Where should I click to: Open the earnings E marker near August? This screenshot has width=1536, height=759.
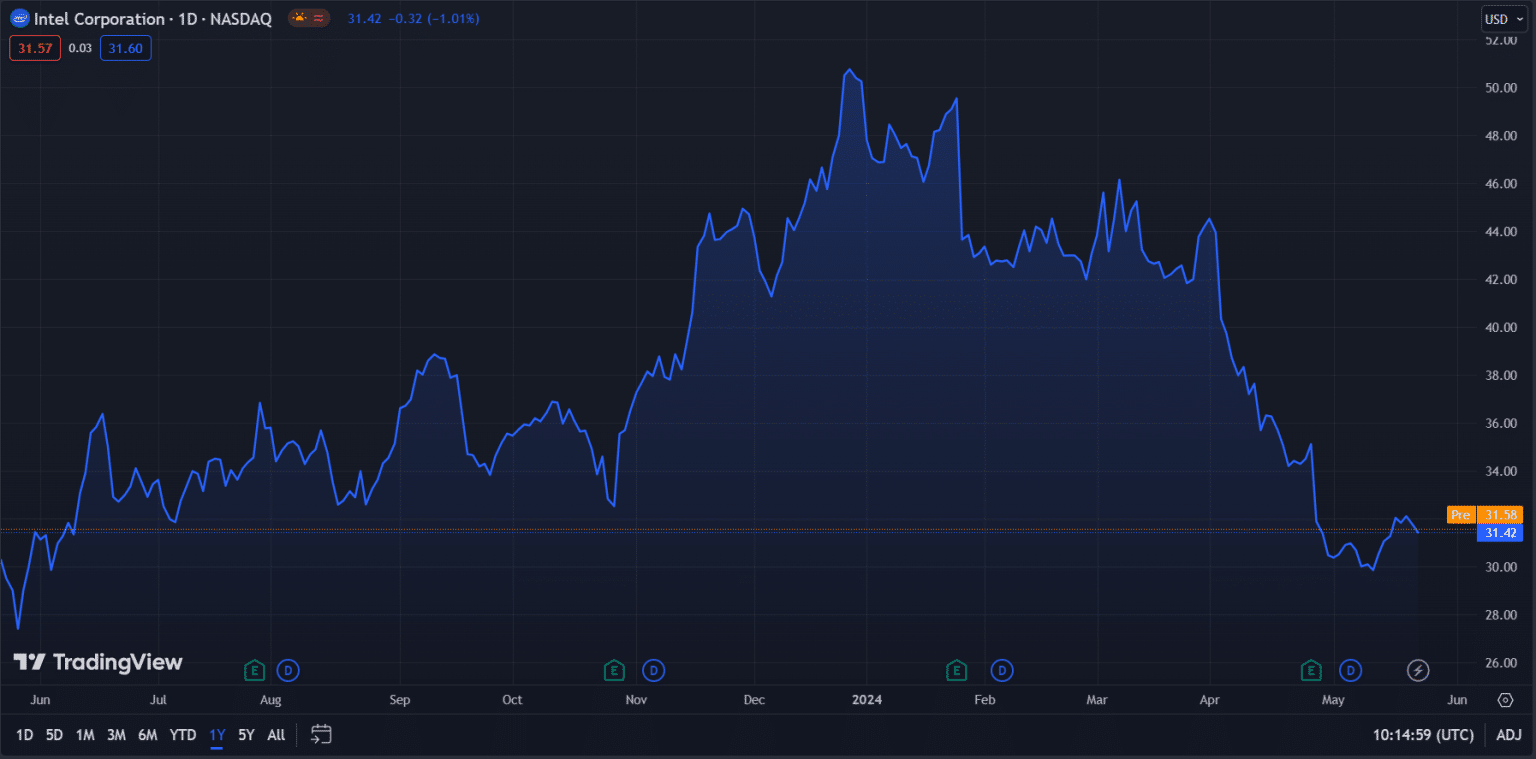tap(255, 670)
